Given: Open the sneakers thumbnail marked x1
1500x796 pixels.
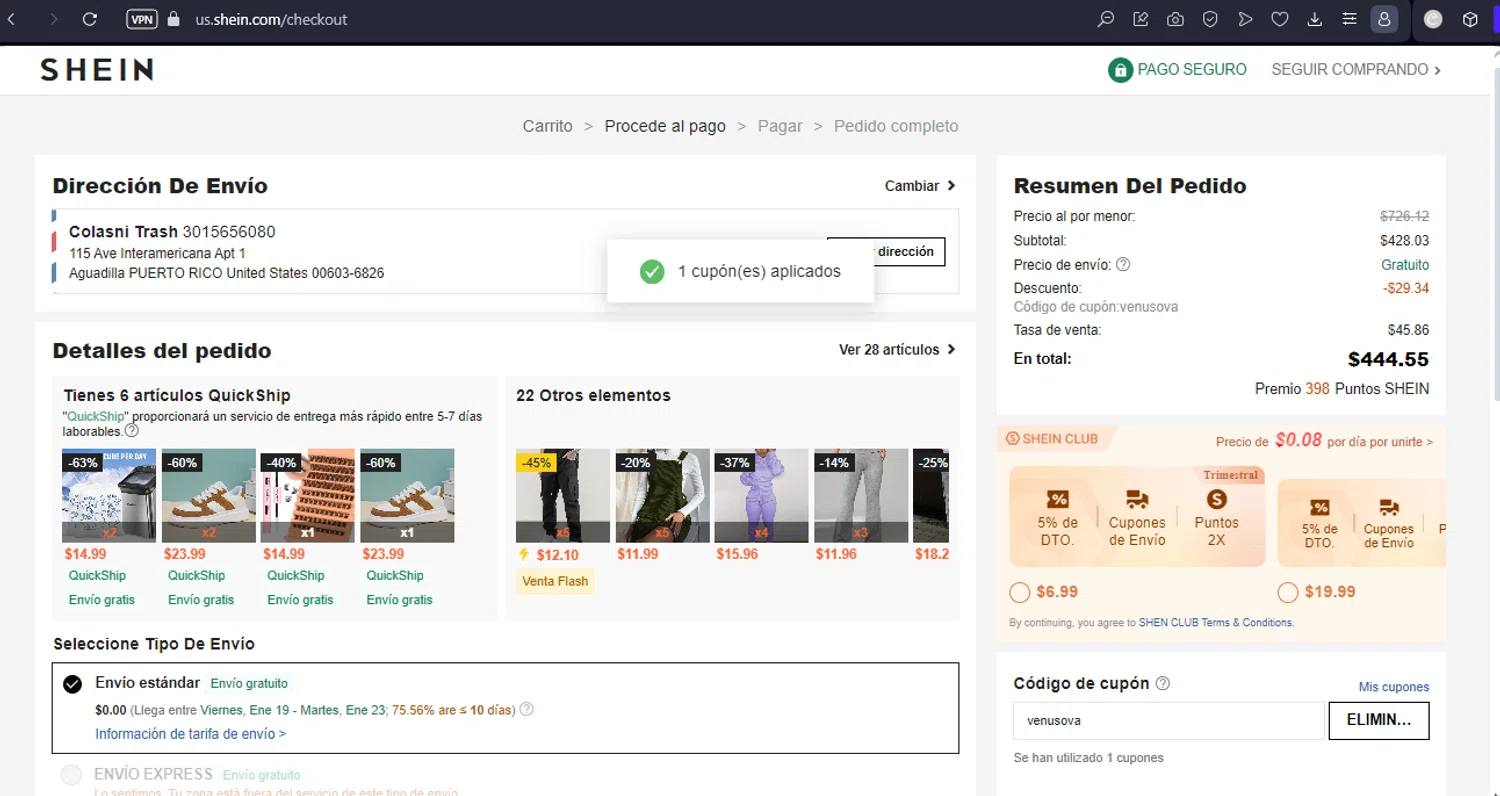Looking at the screenshot, I should (x=407, y=495).
